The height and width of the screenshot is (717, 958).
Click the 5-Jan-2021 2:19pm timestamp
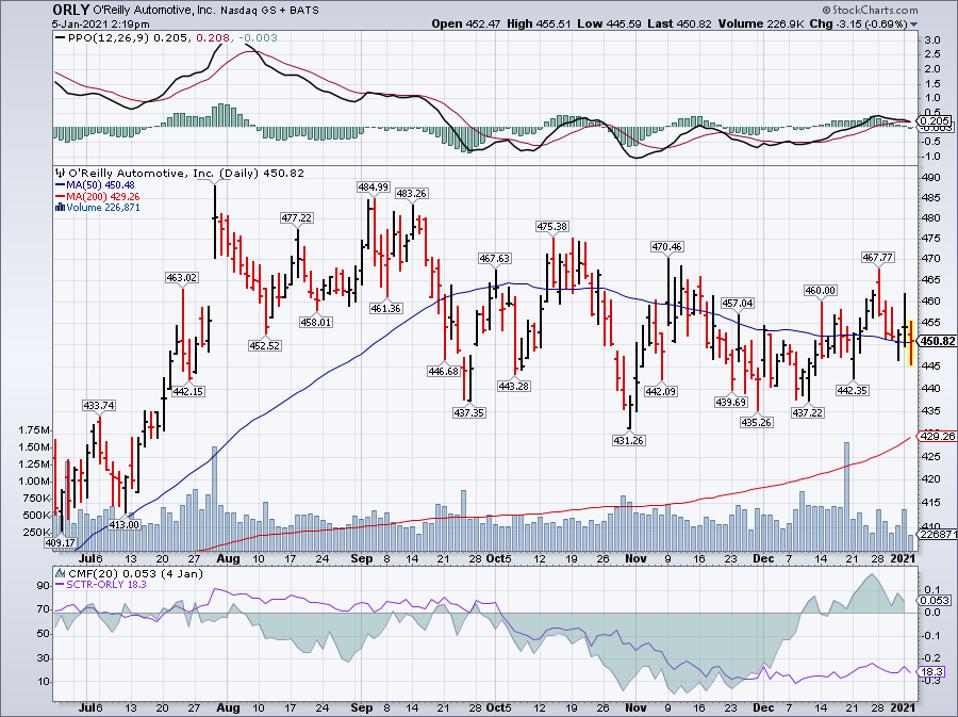[x=101, y=24]
